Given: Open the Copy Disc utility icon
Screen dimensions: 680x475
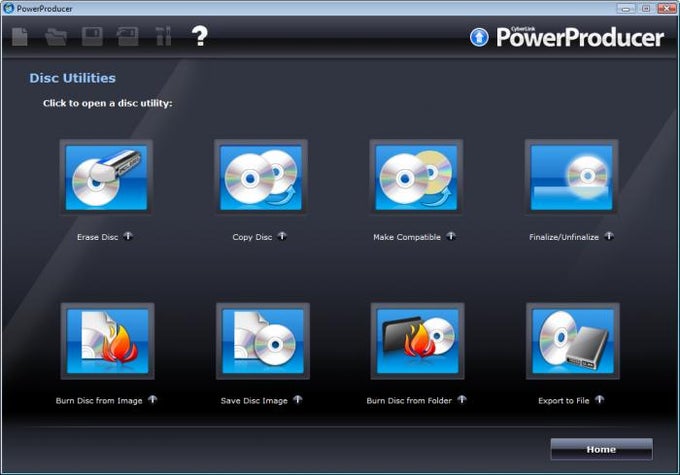Looking at the screenshot, I should pyautogui.click(x=261, y=177).
